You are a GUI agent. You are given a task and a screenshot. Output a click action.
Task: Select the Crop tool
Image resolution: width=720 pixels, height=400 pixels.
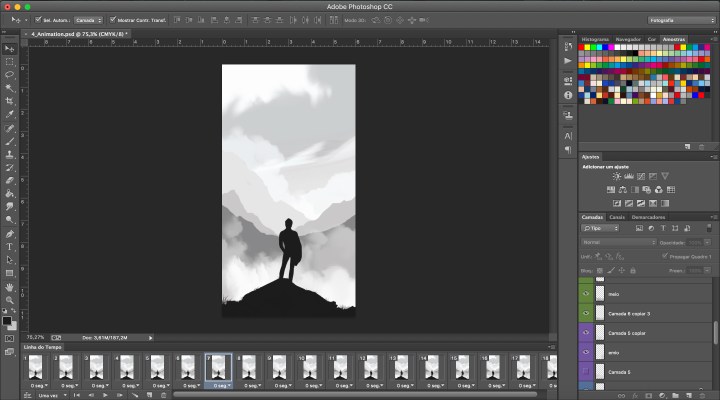(x=10, y=101)
